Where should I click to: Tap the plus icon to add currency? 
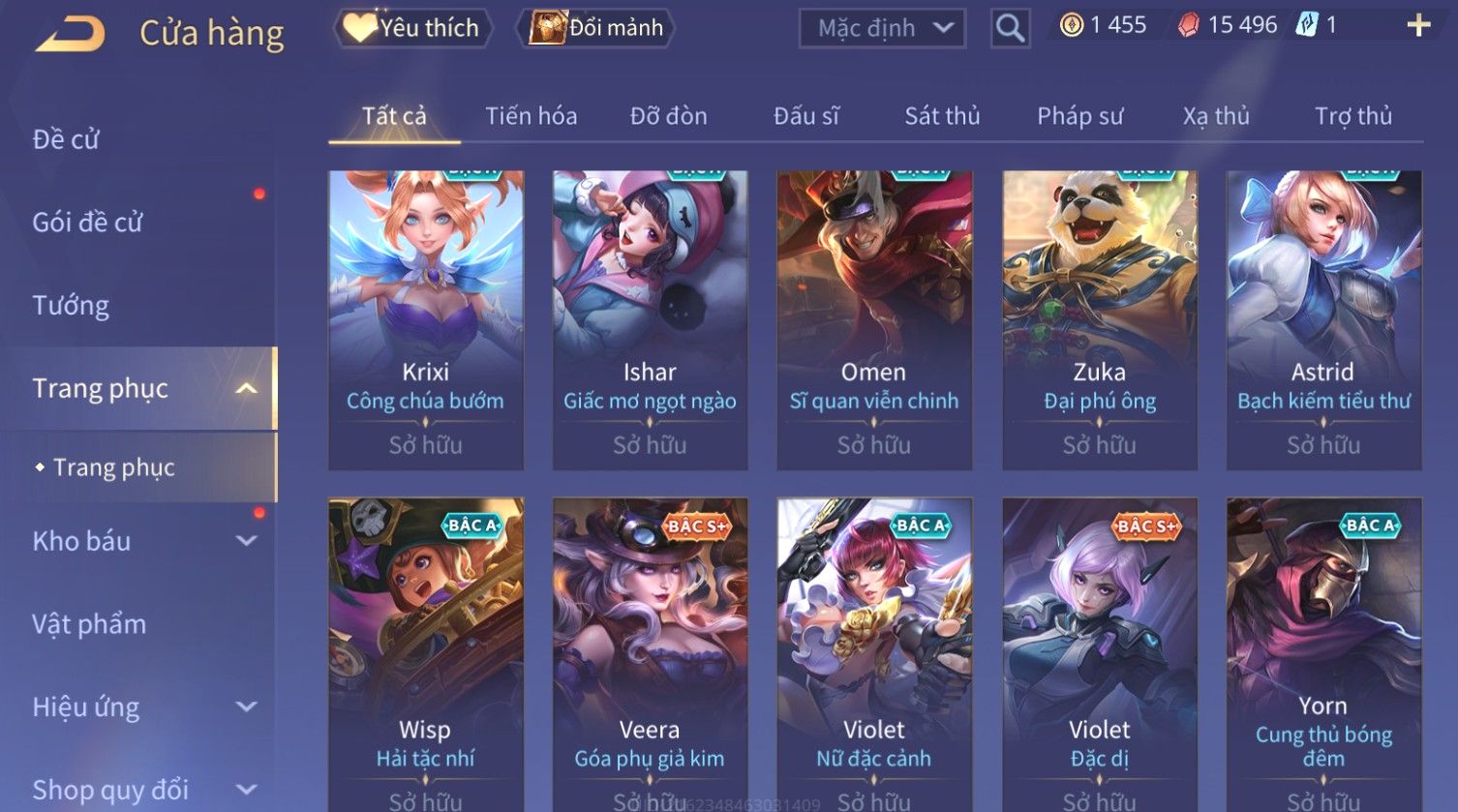pyautogui.click(x=1418, y=26)
